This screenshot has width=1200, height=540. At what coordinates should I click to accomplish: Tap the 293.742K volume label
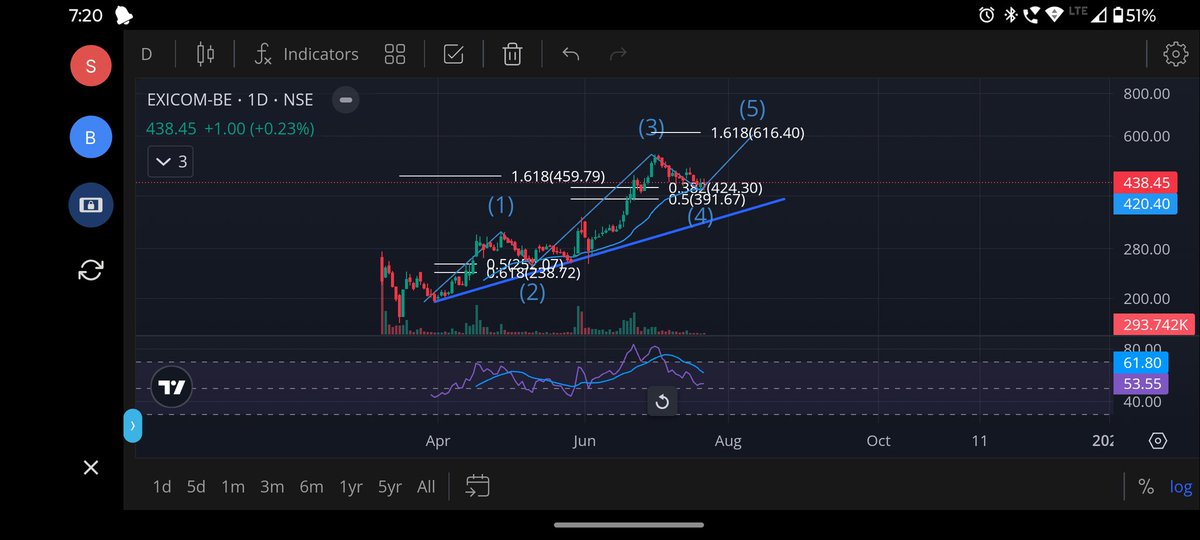[x=1152, y=324]
